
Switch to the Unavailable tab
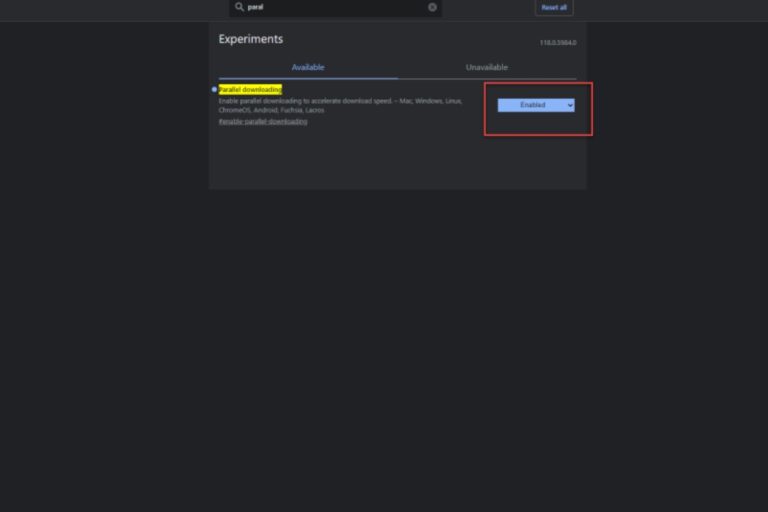point(486,67)
